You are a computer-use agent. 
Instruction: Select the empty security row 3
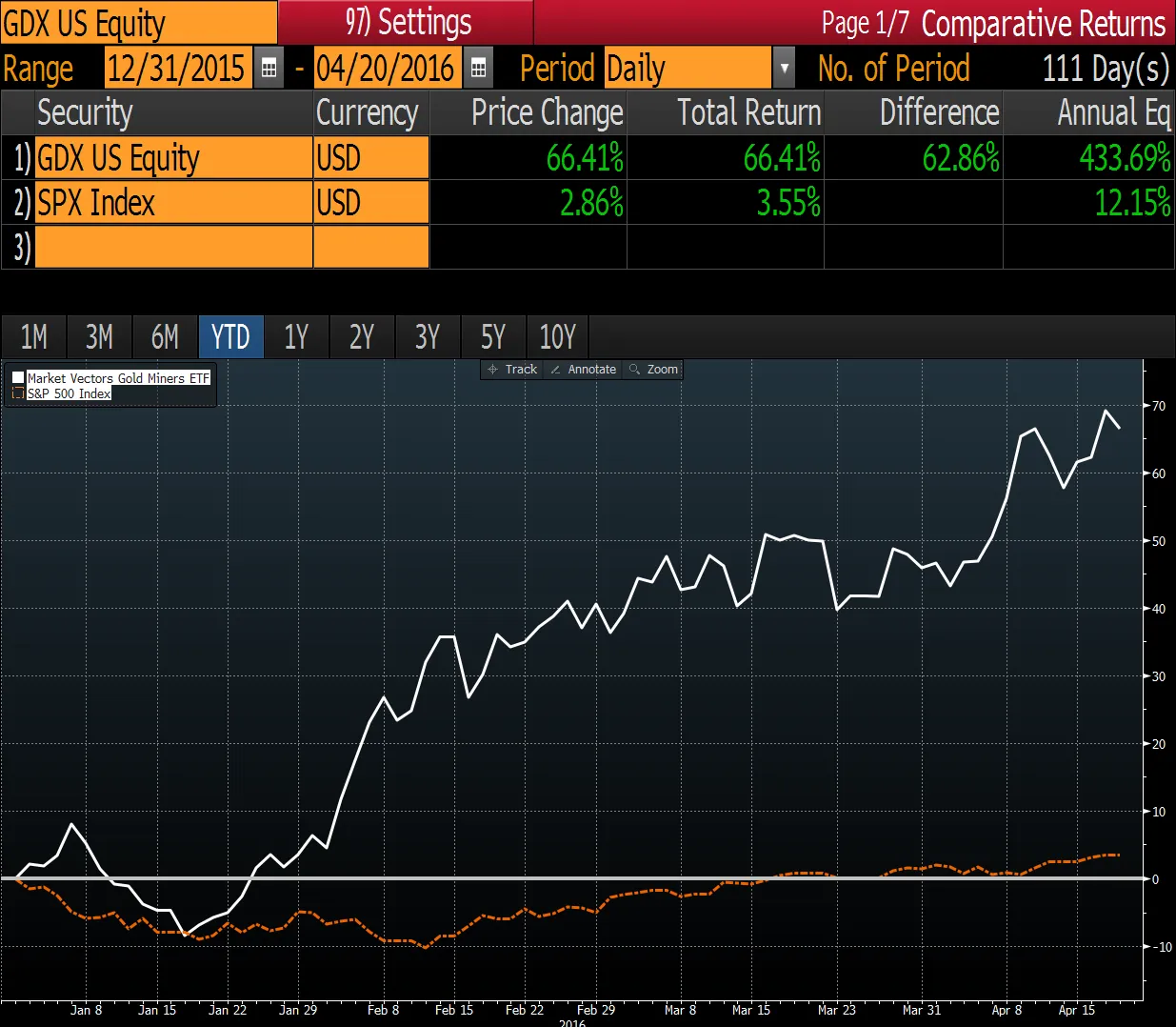click(171, 247)
